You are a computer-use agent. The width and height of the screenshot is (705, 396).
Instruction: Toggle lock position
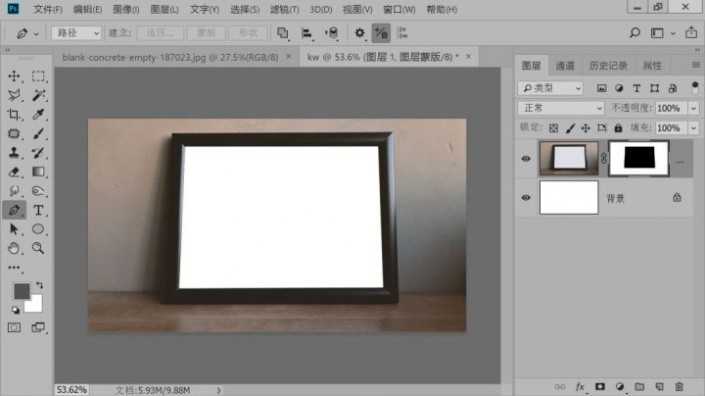click(585, 129)
